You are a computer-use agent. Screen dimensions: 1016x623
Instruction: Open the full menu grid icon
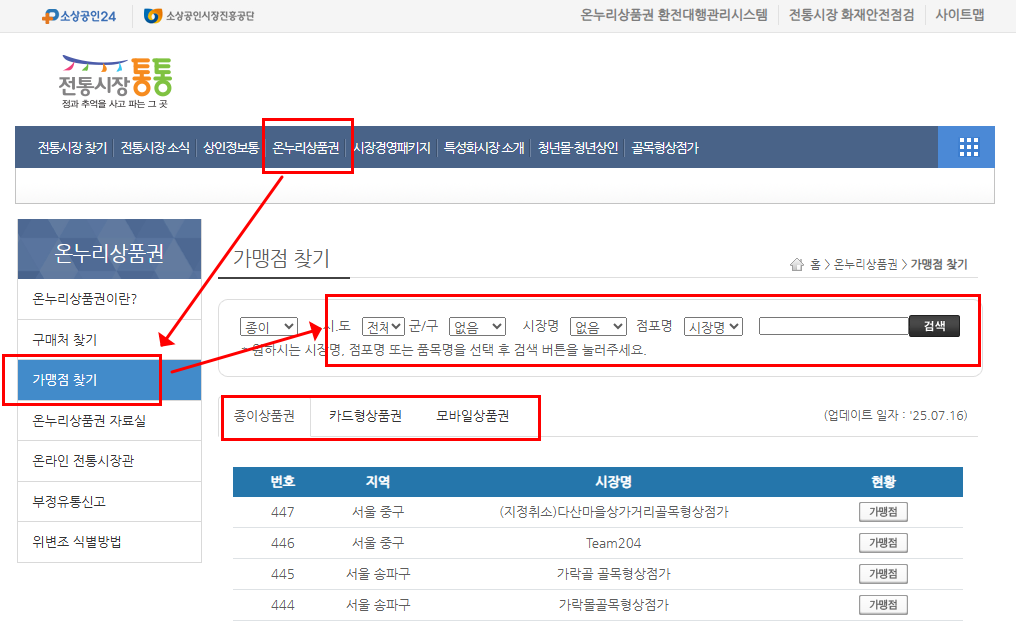tap(968, 147)
